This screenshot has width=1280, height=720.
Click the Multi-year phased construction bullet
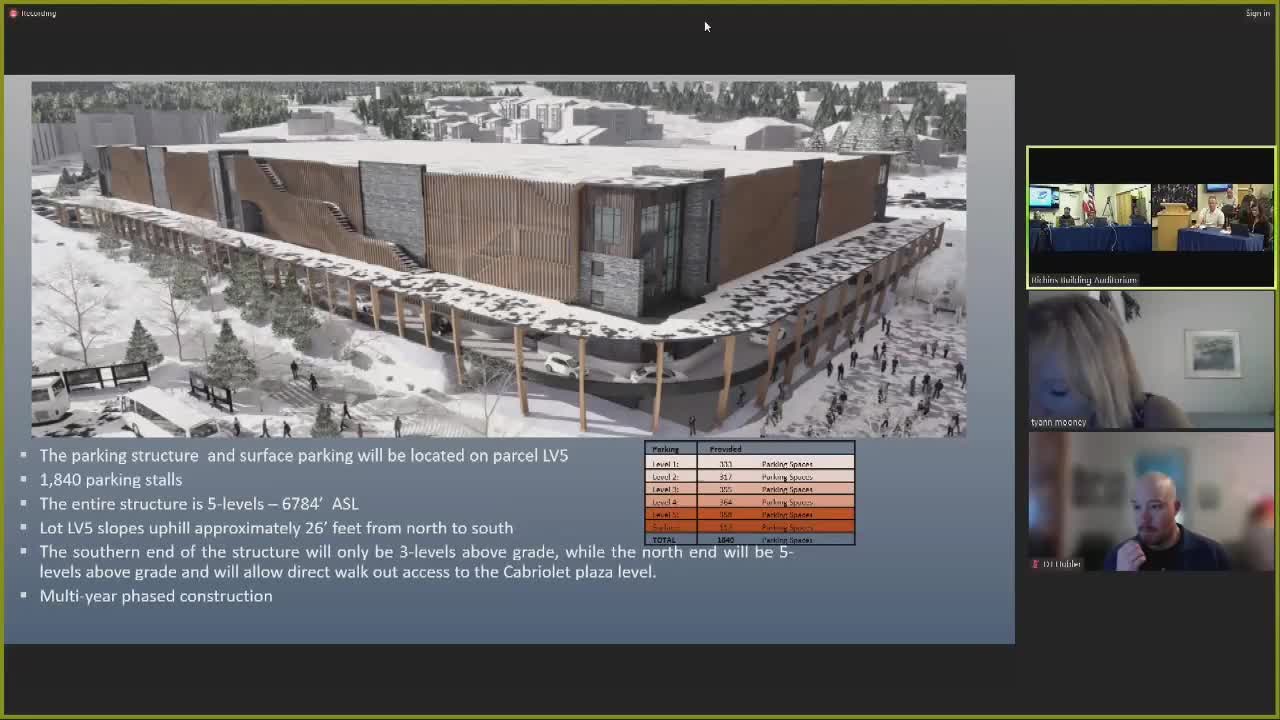click(x=156, y=596)
